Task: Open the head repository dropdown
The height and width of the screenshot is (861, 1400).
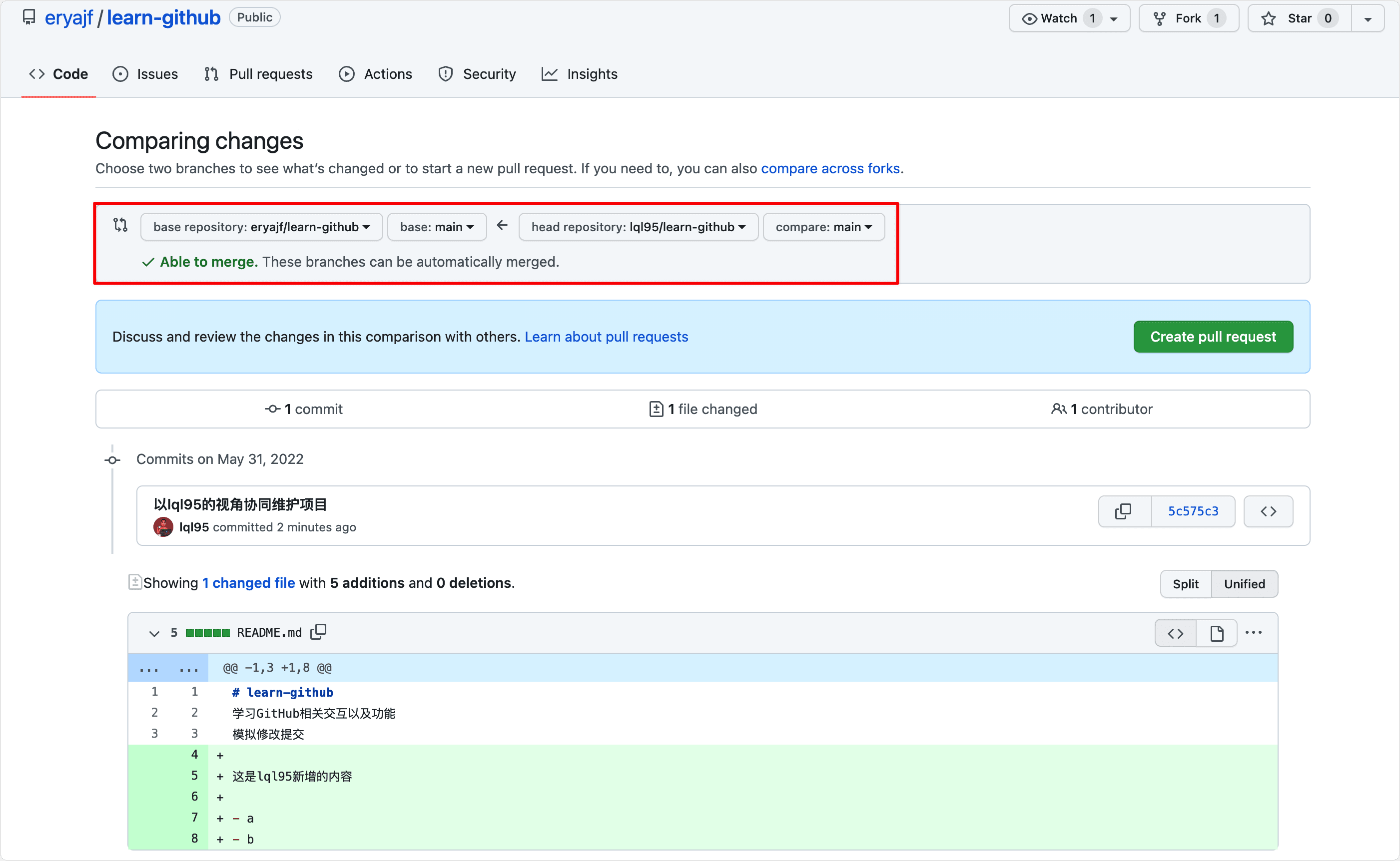Action: click(638, 227)
